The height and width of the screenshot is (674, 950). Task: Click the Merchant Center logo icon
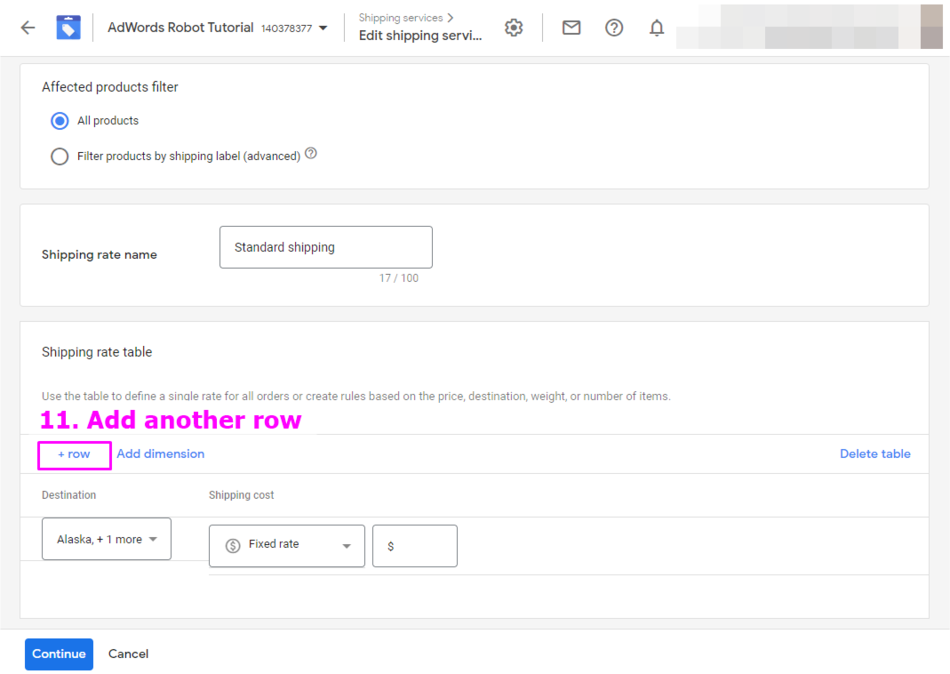click(x=68, y=28)
